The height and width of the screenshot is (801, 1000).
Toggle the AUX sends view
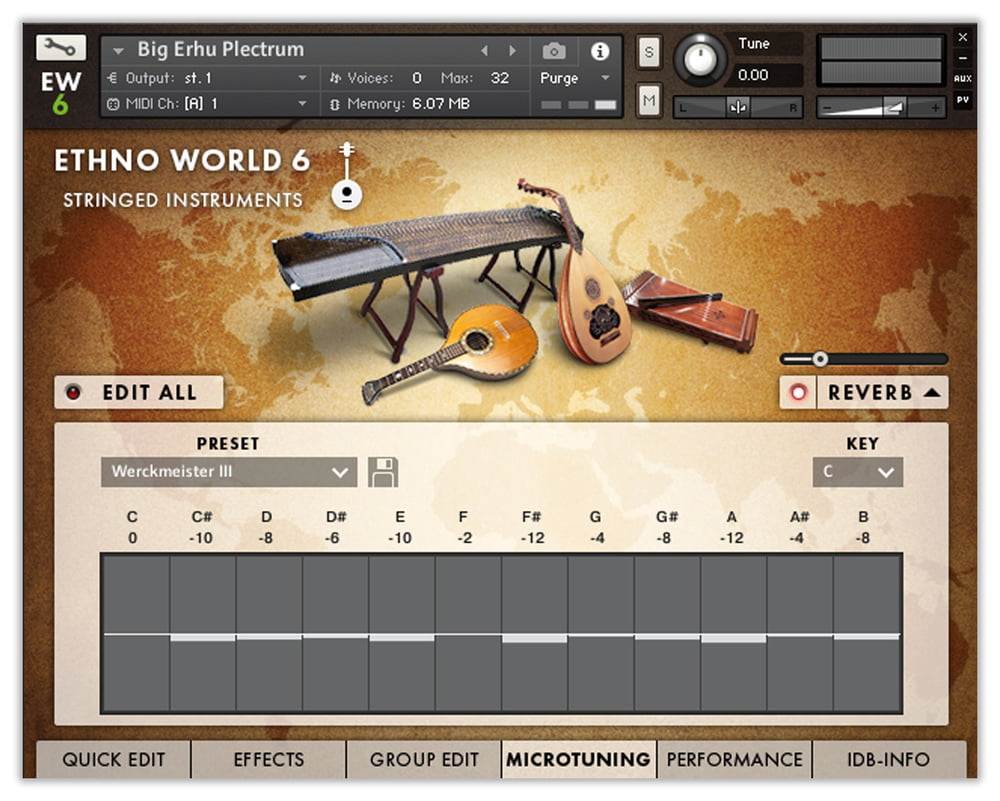[963, 78]
